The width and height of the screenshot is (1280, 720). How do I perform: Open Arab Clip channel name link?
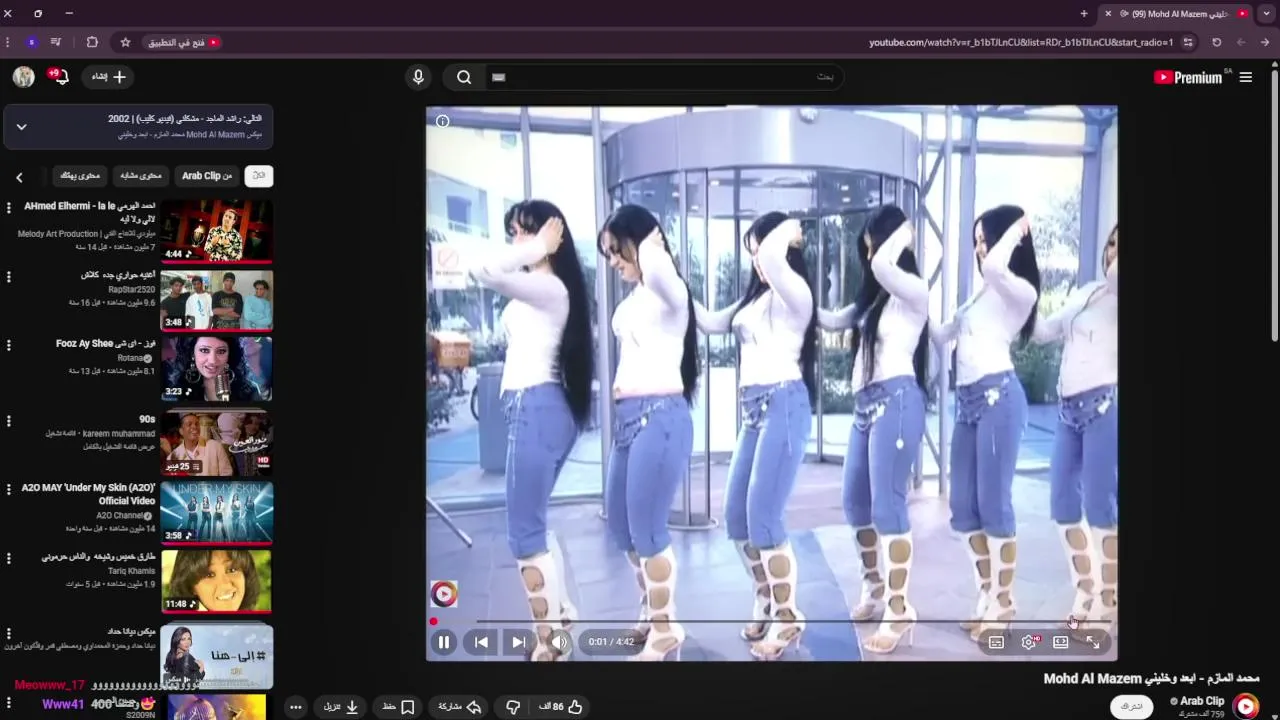coord(1202,701)
